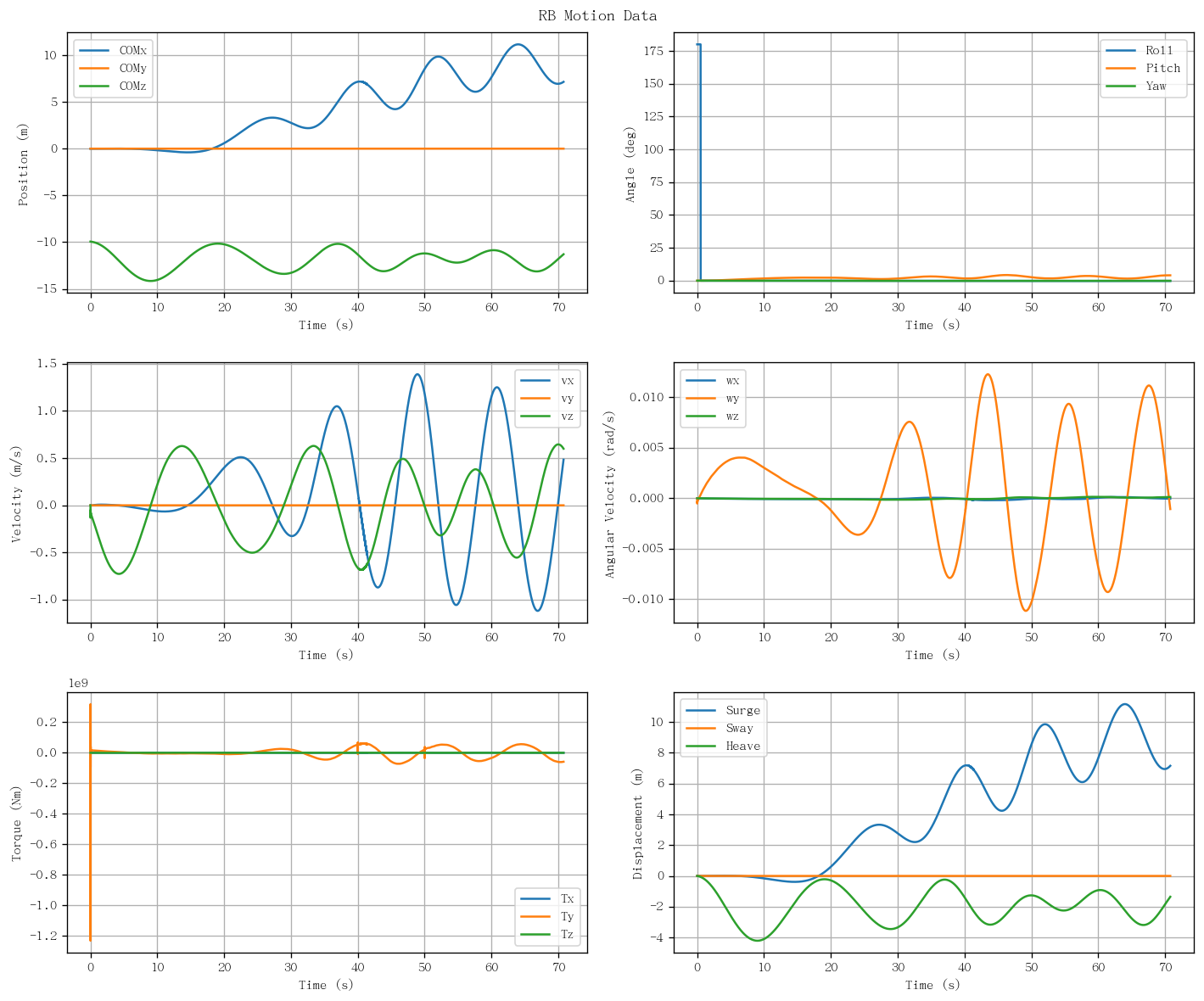Click the Roll legend entry text
This screenshot has width=1204, height=1001.
[1159, 51]
